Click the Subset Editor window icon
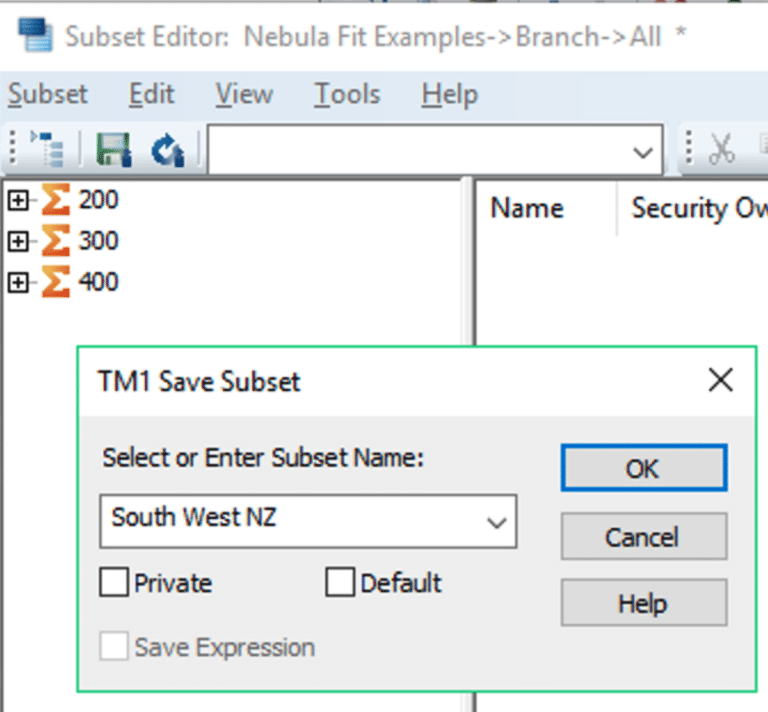The image size is (768, 712). (x=35, y=35)
